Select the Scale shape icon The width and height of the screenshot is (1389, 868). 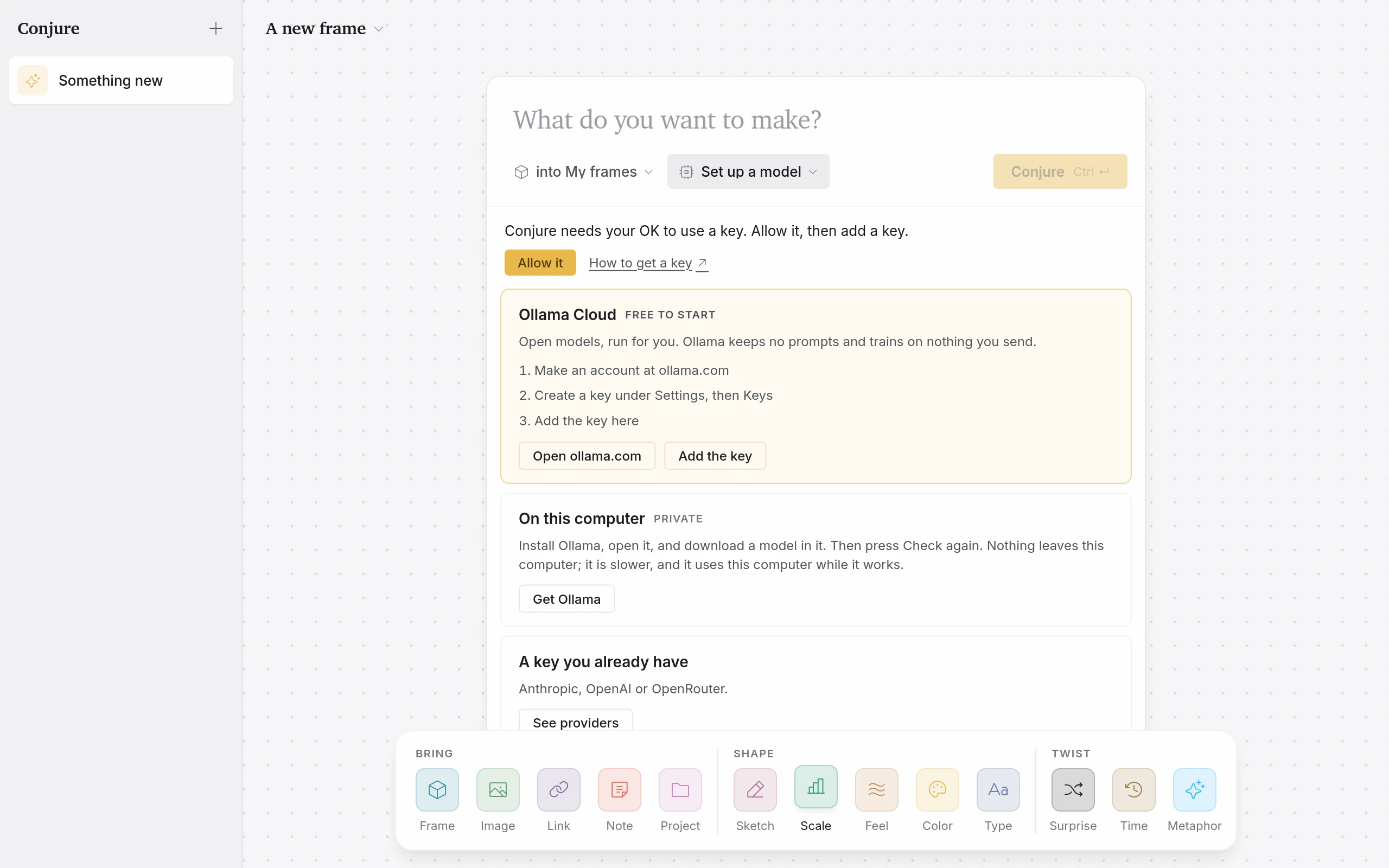tap(815, 787)
